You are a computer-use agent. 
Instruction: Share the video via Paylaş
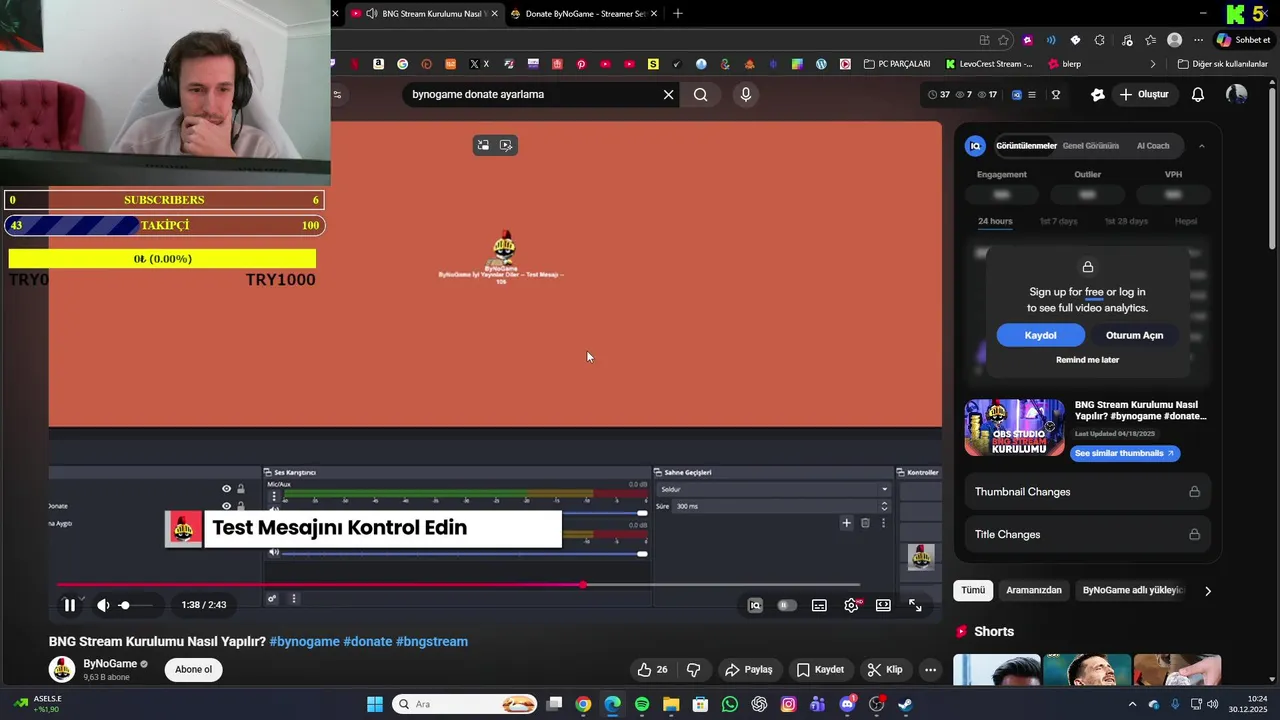[749, 669]
